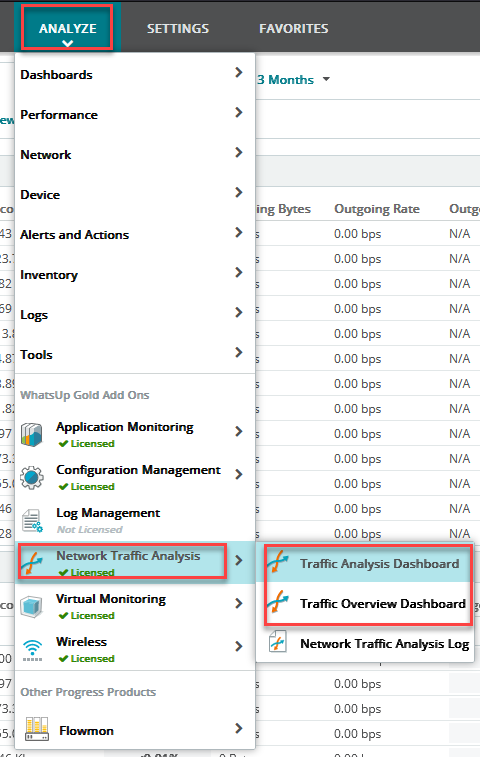Viewport: 480px width, 757px height.
Task: Expand the Network submenu arrow
Action: pyautogui.click(x=239, y=153)
